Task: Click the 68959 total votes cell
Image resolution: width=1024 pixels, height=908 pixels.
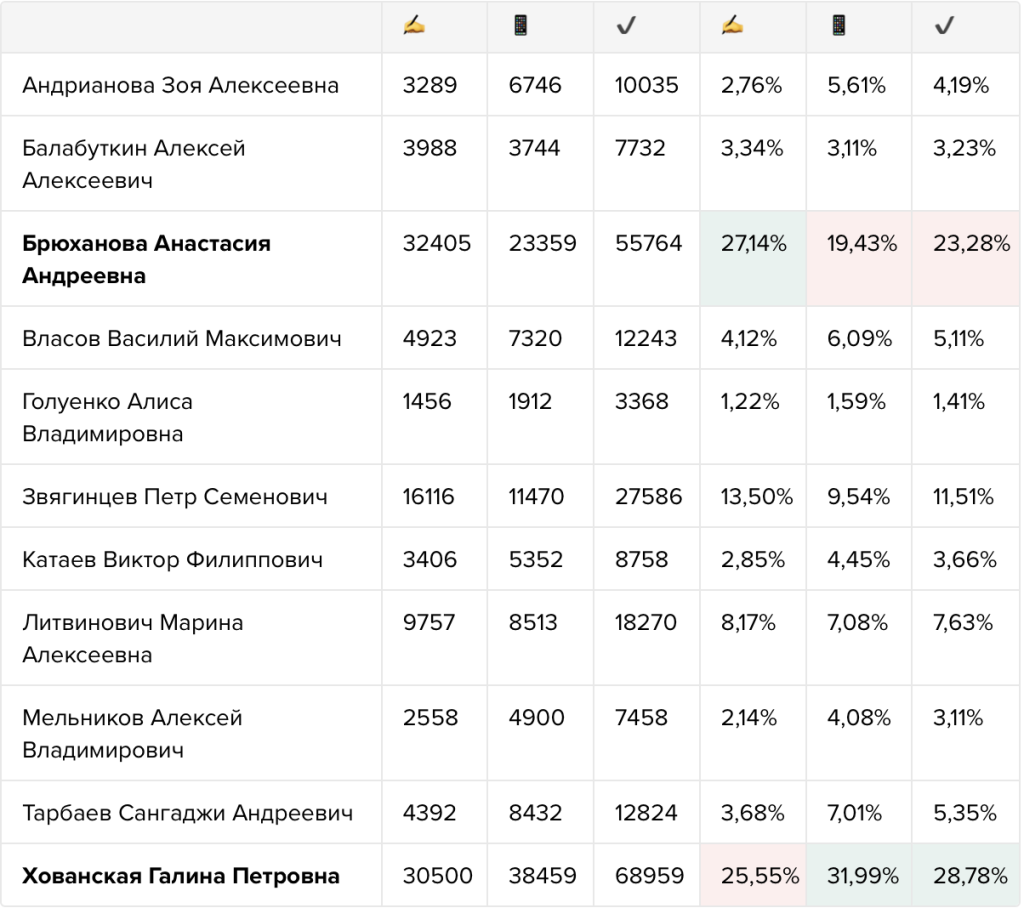Action: pos(647,875)
